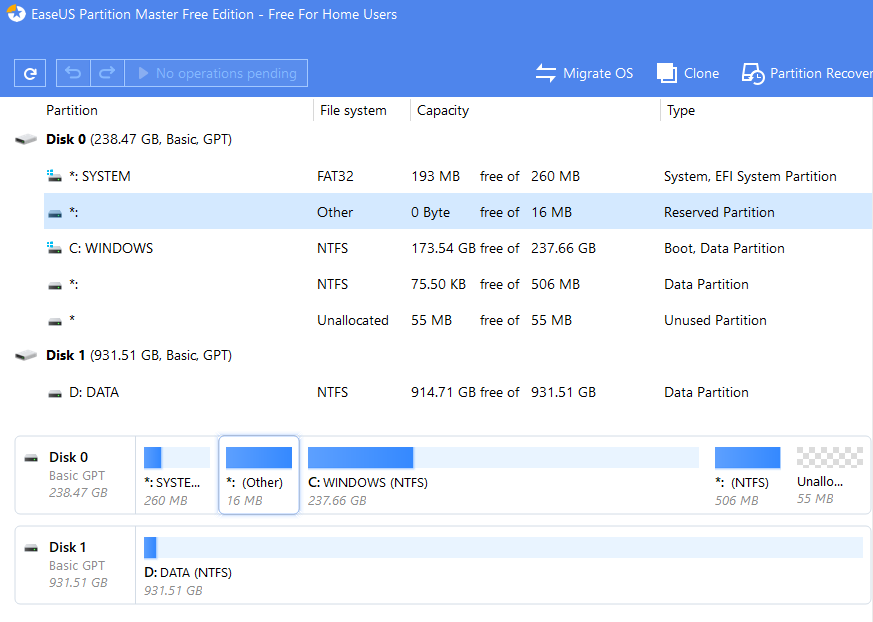Select the 55 MB Unallocated partition row

[400, 320]
